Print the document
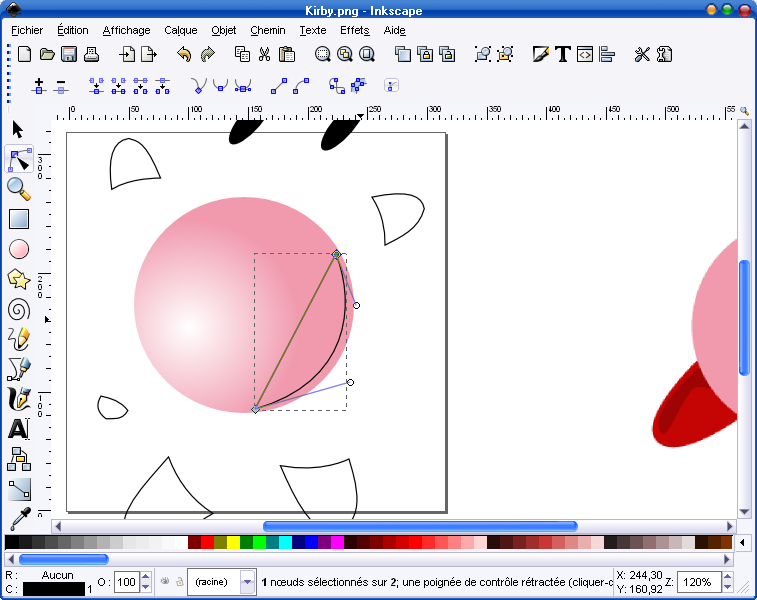This screenshot has width=757, height=600. pos(91,54)
